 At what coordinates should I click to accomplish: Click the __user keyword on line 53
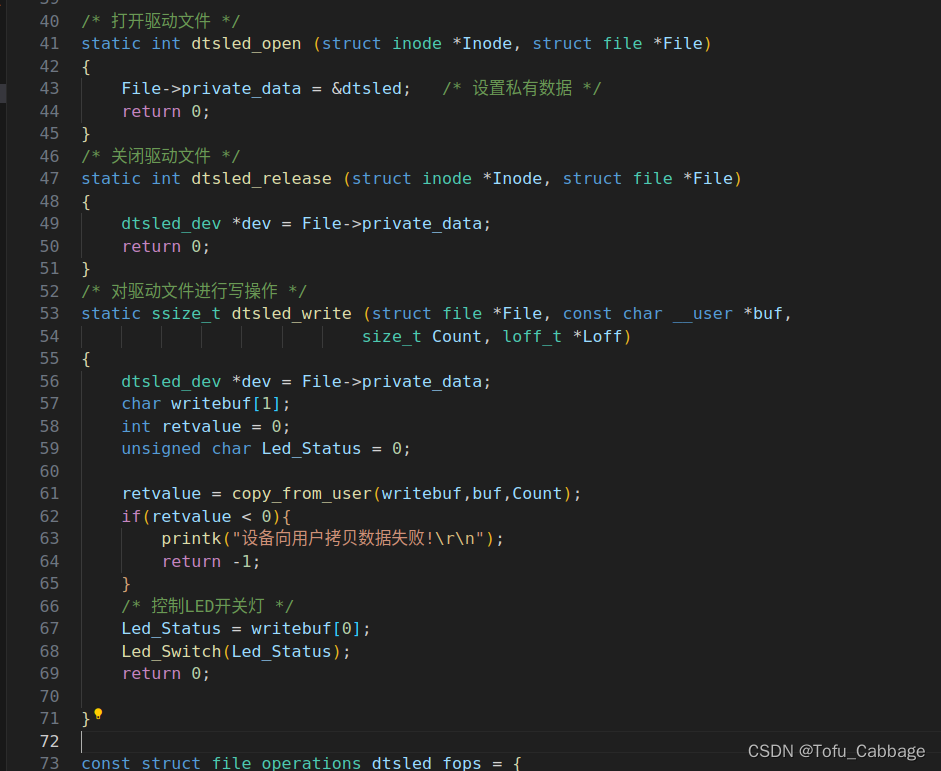click(x=703, y=314)
